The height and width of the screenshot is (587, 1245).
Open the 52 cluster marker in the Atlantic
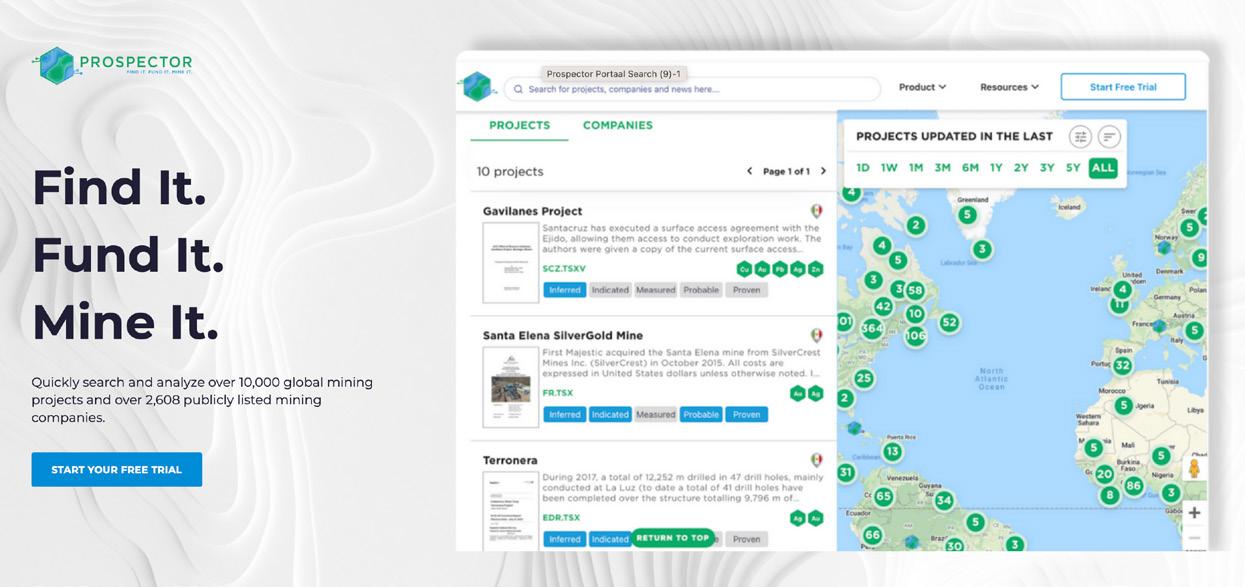(949, 322)
